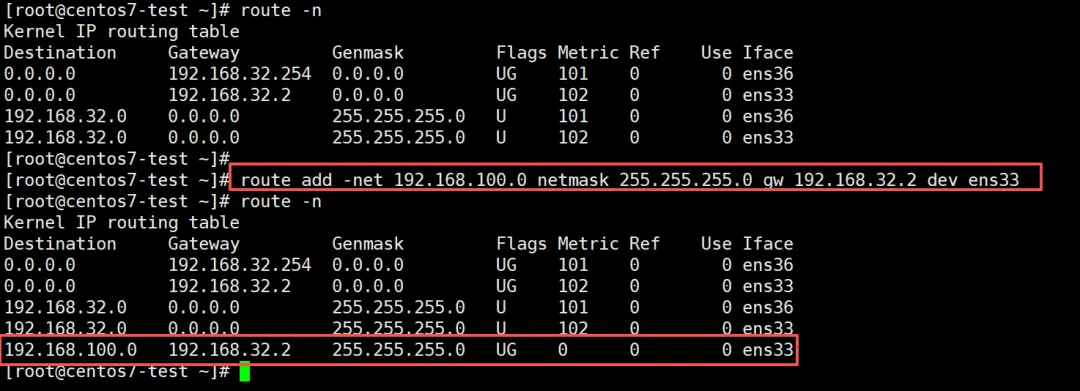Viewport: 1080px width, 391px height.
Task: Click the first 'route -n' command typed
Action: point(281,11)
